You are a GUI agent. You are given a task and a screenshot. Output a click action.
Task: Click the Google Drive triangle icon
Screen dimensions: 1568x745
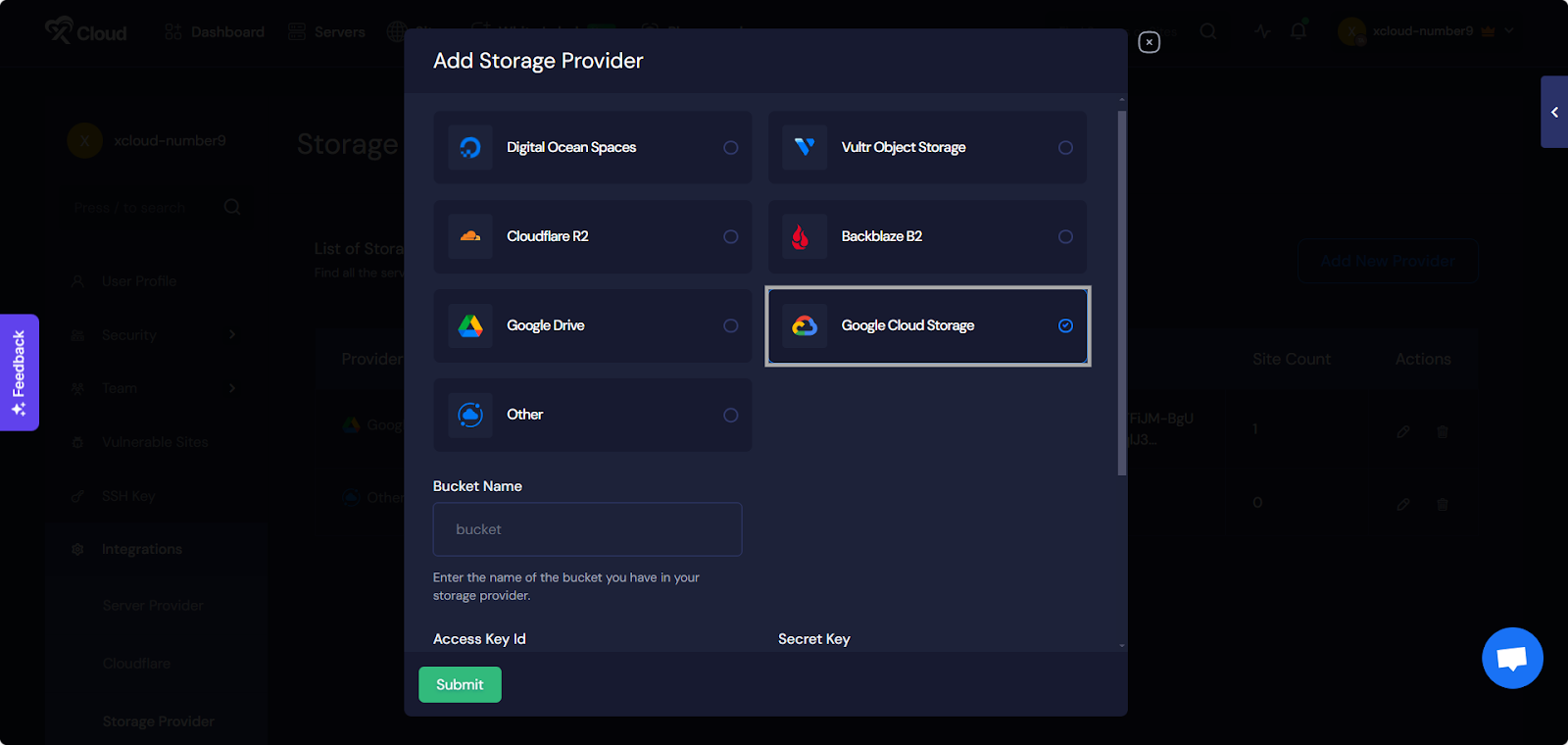coord(470,325)
